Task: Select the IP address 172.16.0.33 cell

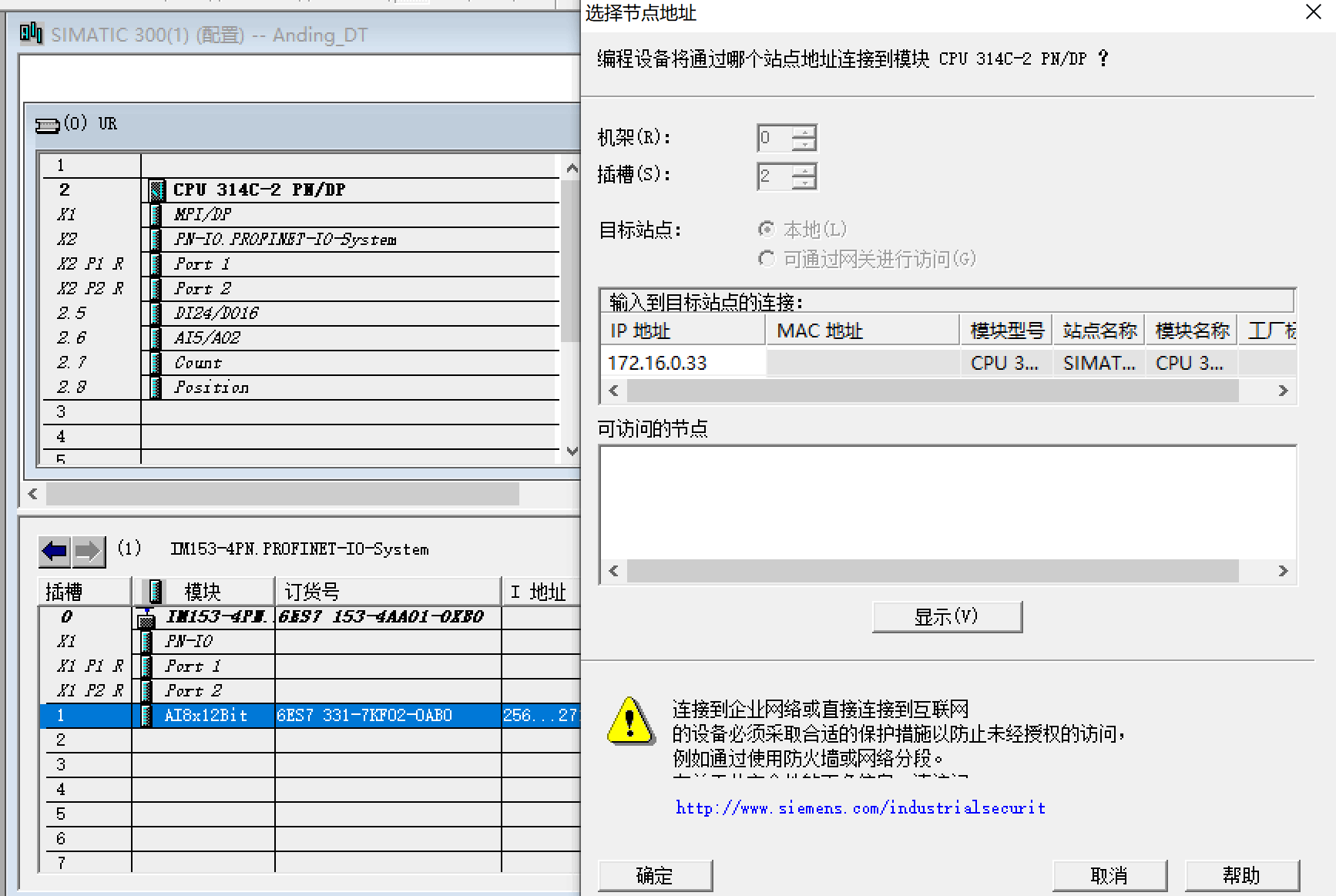Action: [683, 363]
